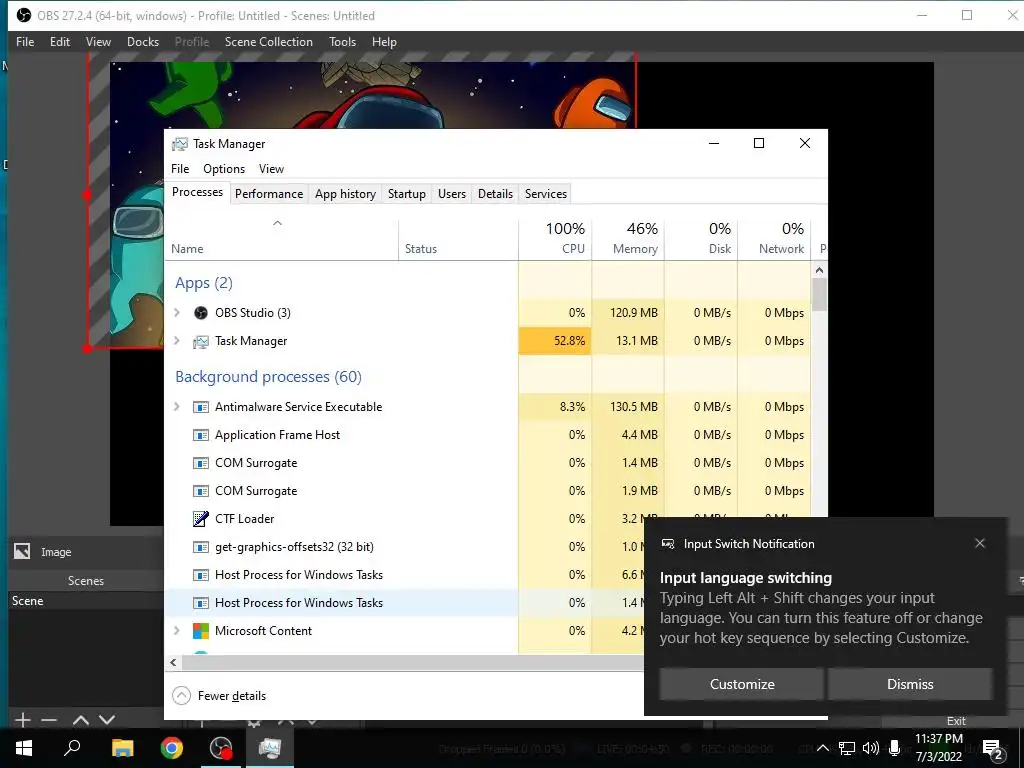
Task: Click the Input Switch Notification icon
Action: tap(668, 544)
